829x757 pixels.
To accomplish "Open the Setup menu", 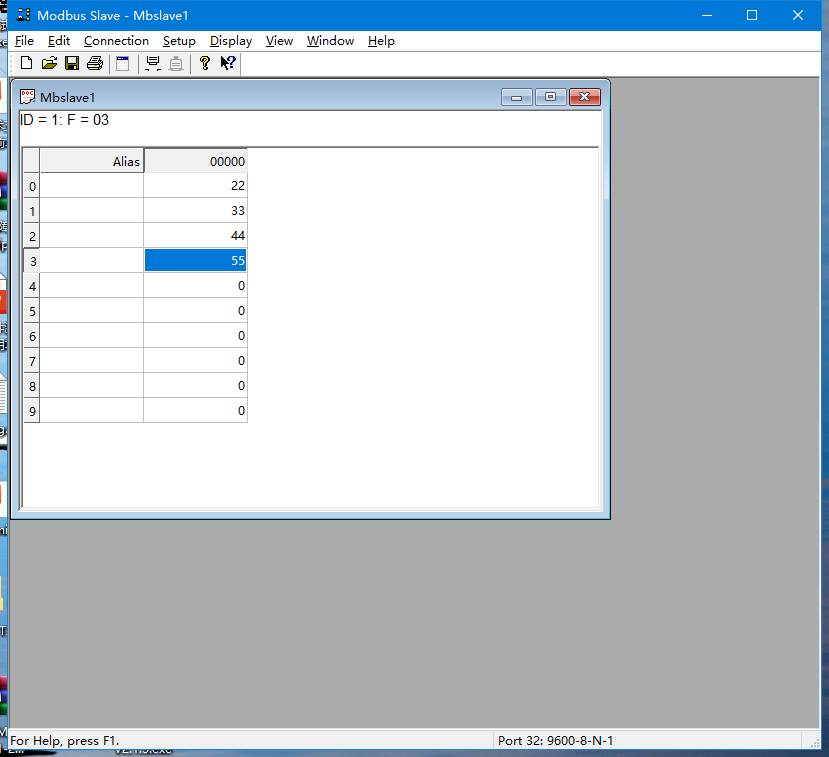I will (x=179, y=41).
